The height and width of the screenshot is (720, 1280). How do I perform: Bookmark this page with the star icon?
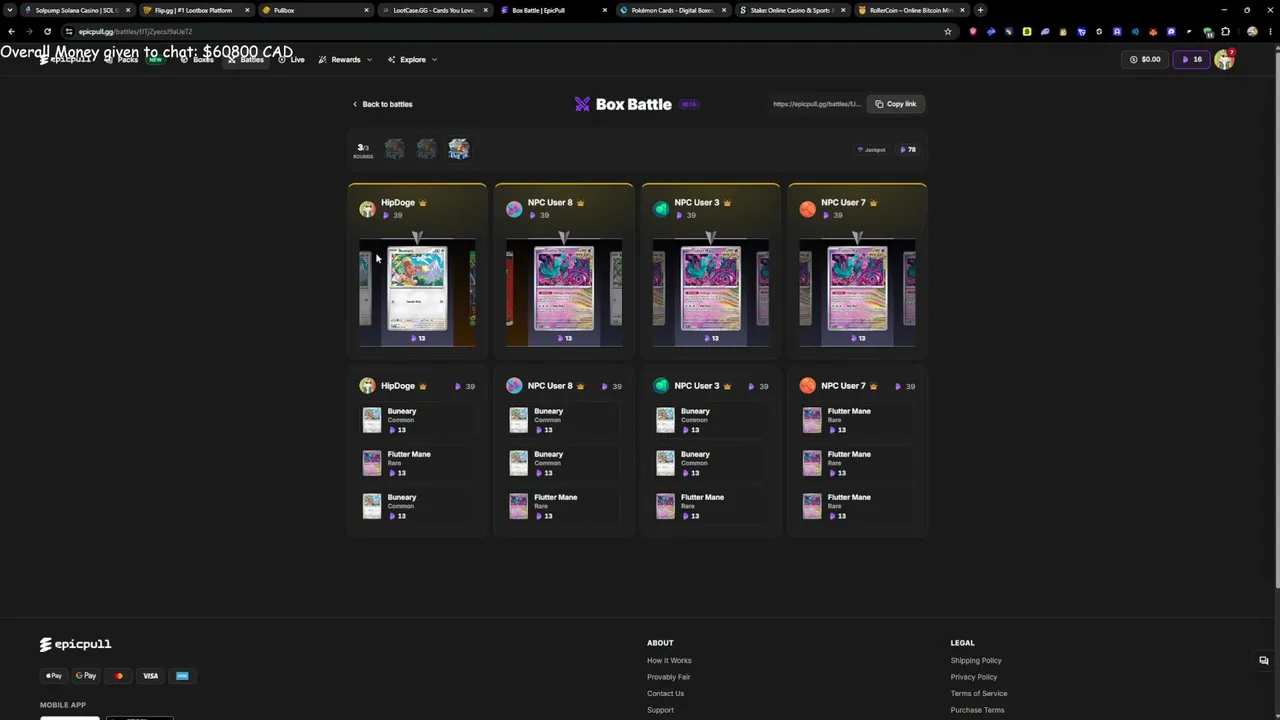[x=948, y=31]
